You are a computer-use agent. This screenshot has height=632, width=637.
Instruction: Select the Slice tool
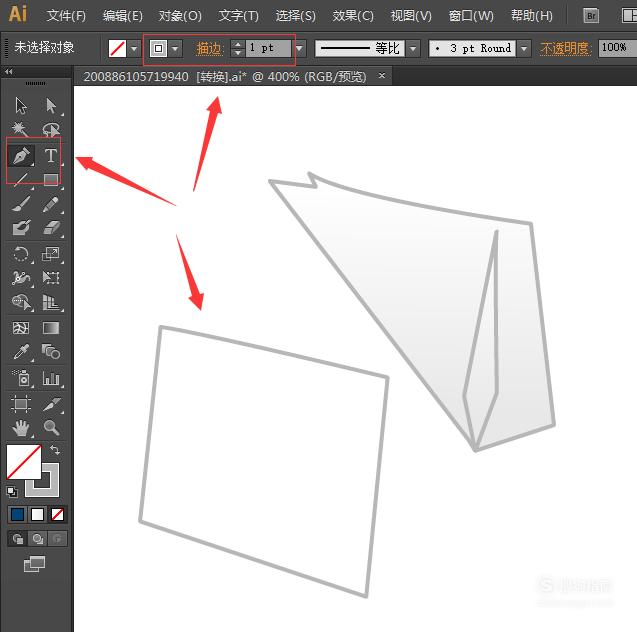52,404
